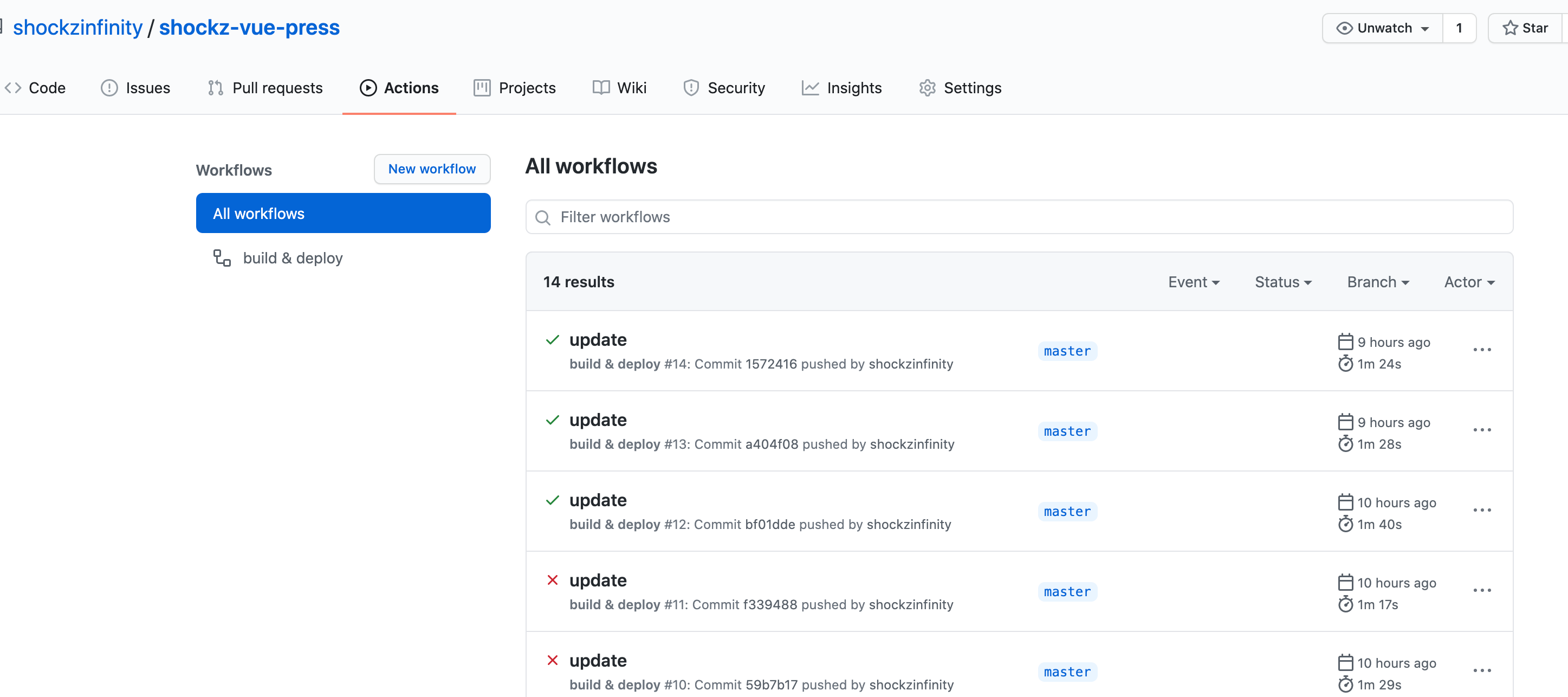Click the Star button
Image resolution: width=1568 pixels, height=697 pixels.
(x=1525, y=28)
